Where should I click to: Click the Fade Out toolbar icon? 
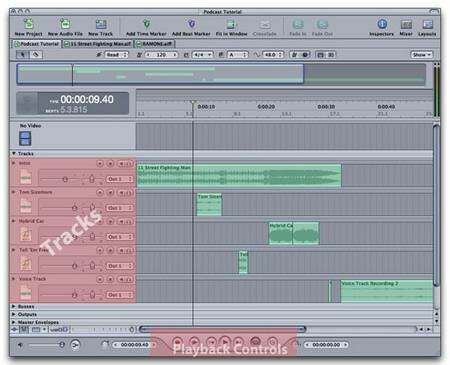(x=322, y=24)
